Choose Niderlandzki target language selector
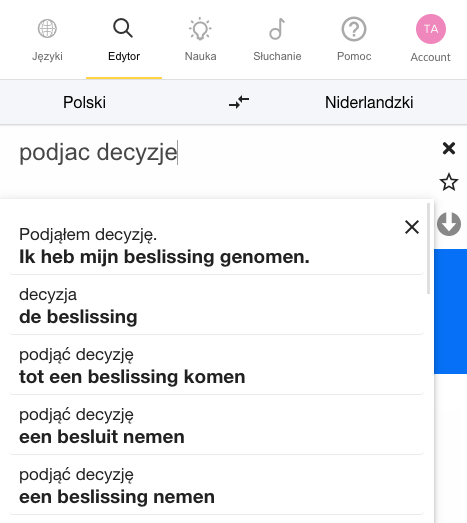467x523 pixels. 369,102
